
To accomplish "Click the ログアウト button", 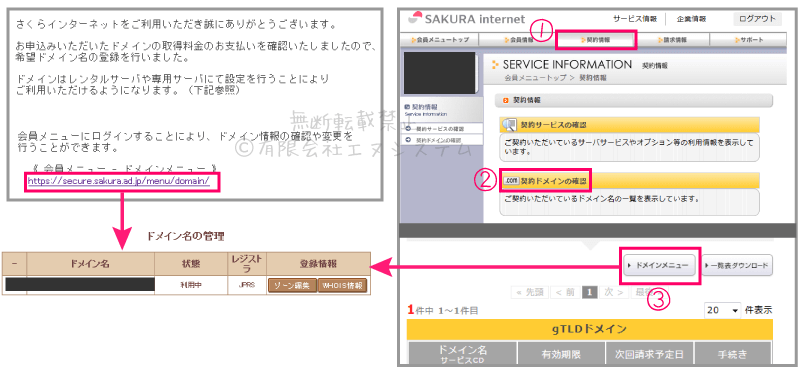I will [757, 19].
